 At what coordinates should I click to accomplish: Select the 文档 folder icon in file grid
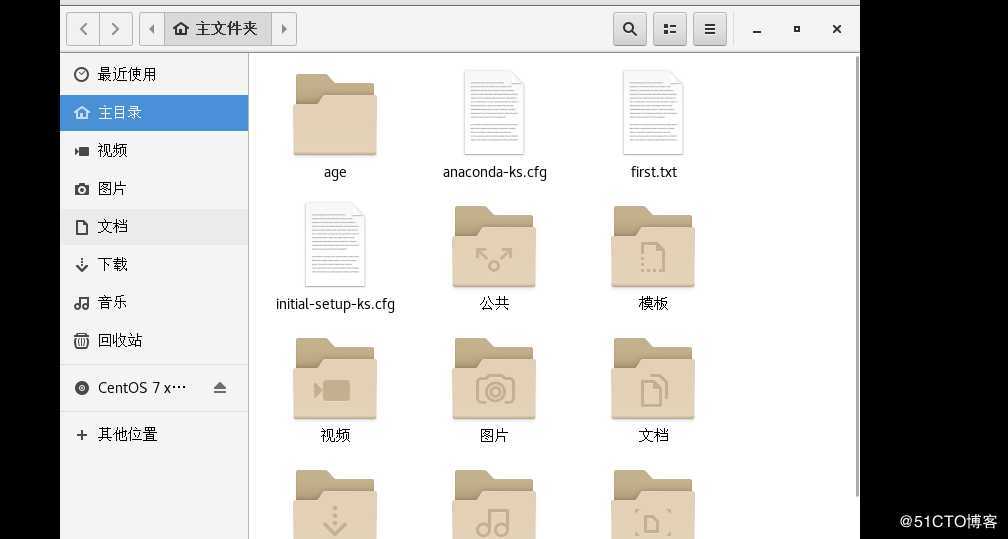[653, 379]
